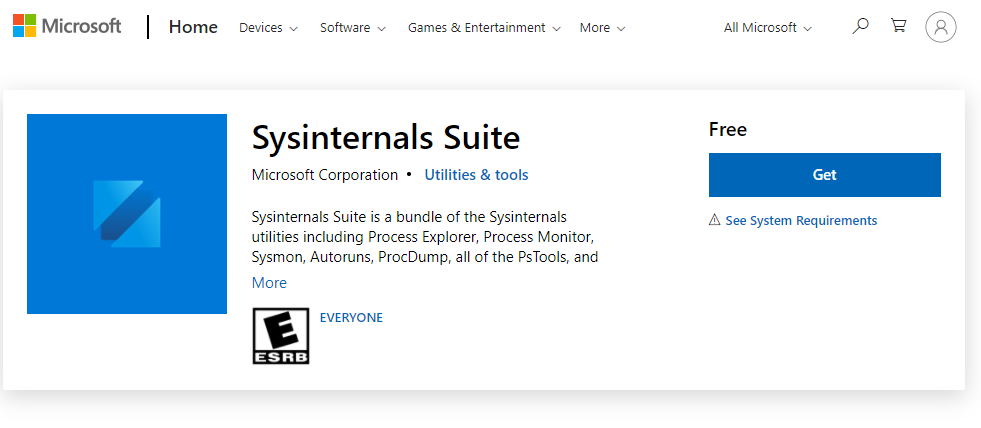Click the EVERYONE rating link
Viewport: 981px width, 428px height.
351,318
